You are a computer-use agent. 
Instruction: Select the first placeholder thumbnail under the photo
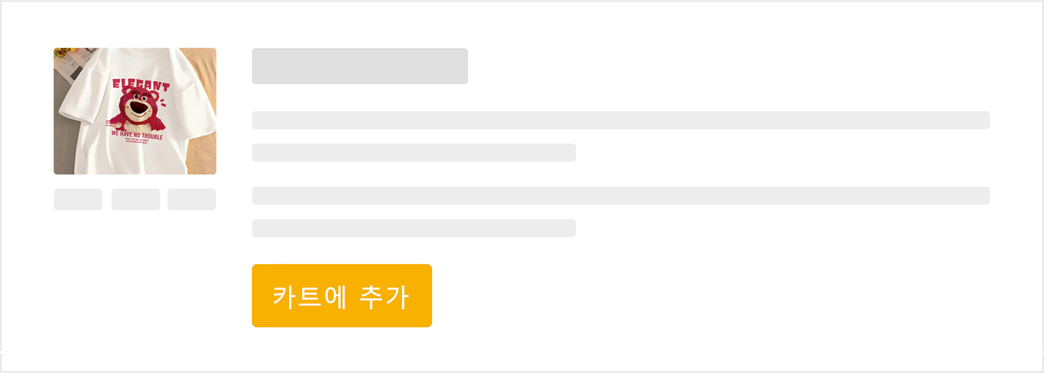(78, 199)
